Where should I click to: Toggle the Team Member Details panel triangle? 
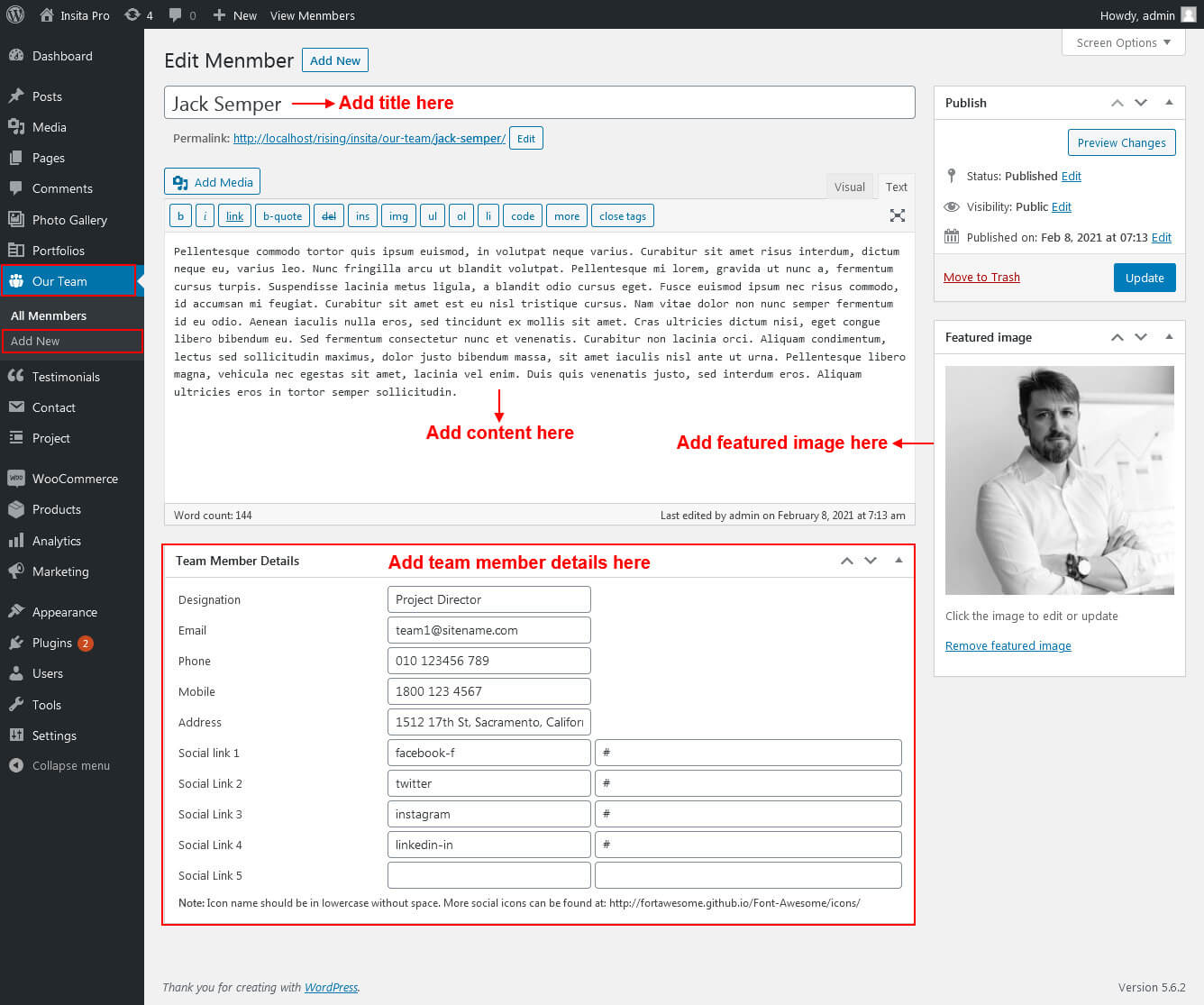coord(898,561)
